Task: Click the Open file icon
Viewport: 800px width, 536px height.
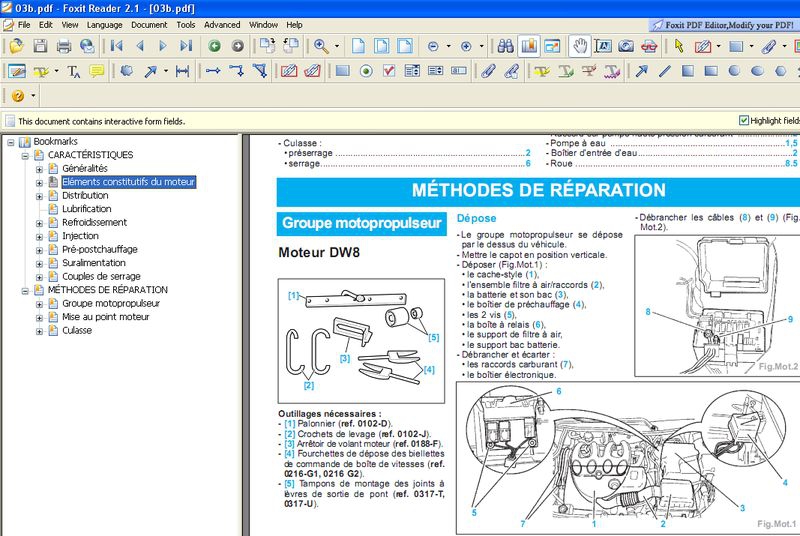Action: coord(16,46)
